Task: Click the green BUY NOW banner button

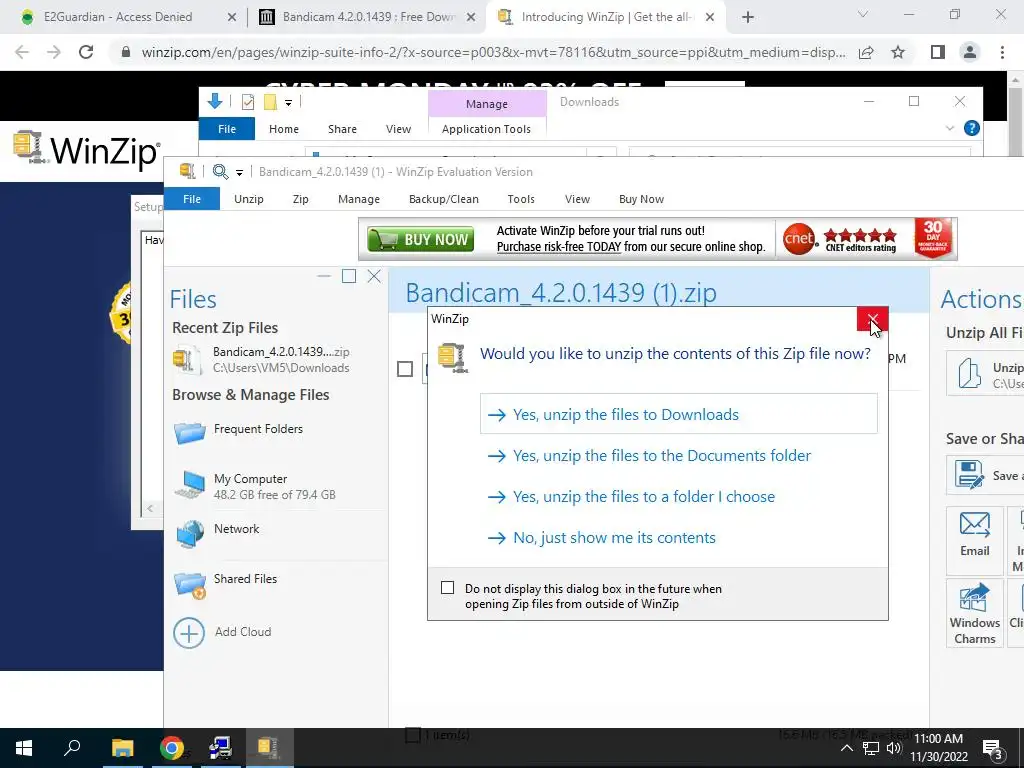Action: (x=421, y=240)
